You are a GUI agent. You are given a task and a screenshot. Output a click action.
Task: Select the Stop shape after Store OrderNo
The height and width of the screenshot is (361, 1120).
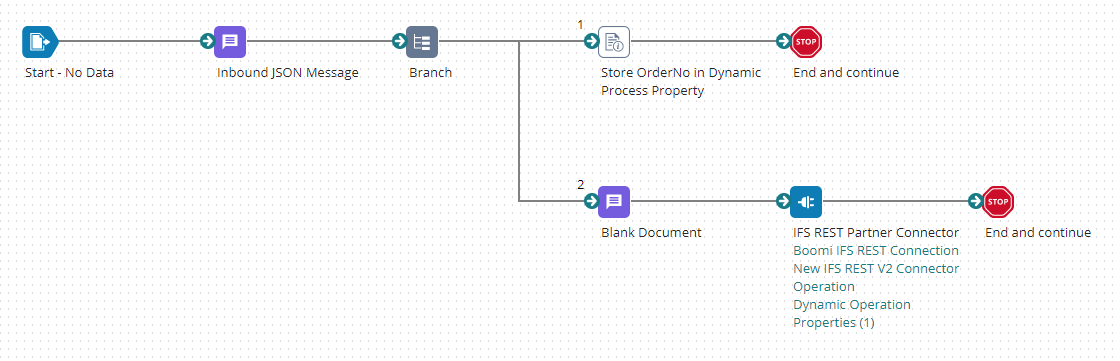coord(806,41)
